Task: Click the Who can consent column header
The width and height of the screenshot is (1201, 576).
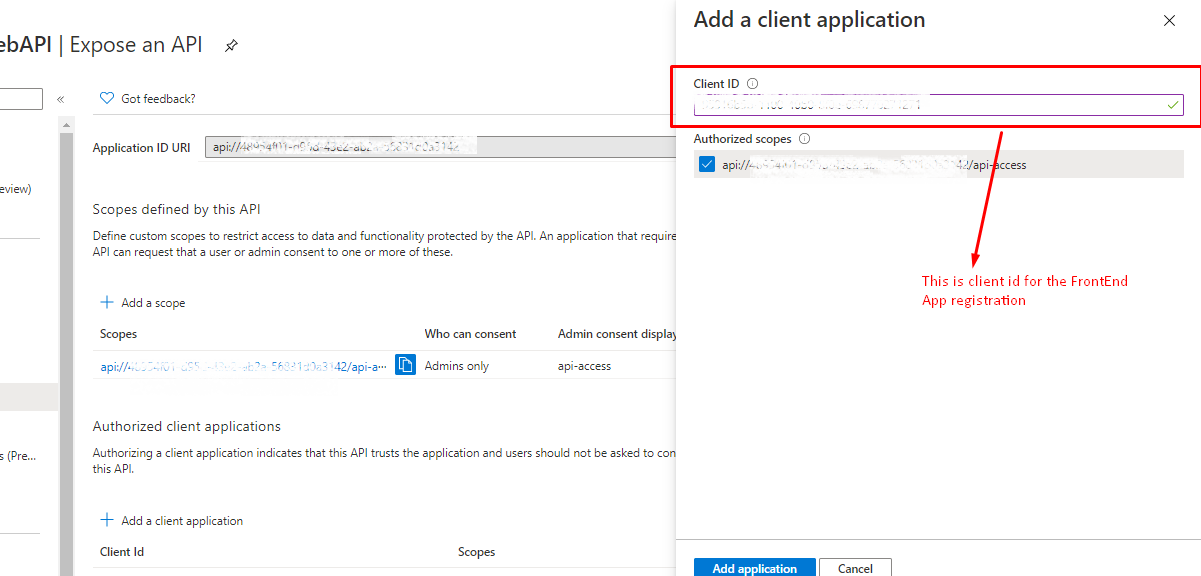Action: coord(470,334)
